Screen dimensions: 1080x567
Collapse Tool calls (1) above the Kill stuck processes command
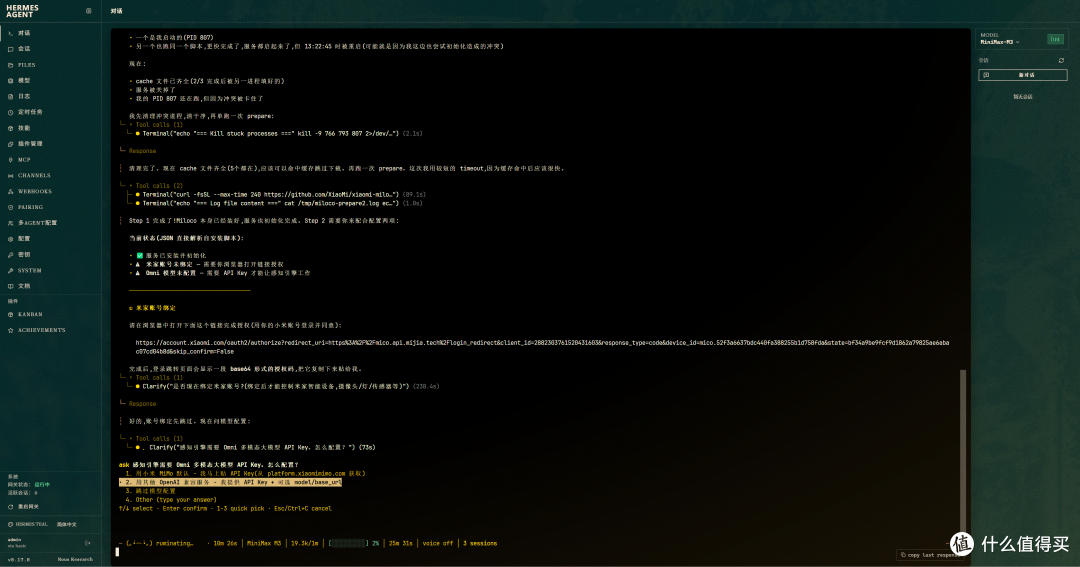coord(158,125)
